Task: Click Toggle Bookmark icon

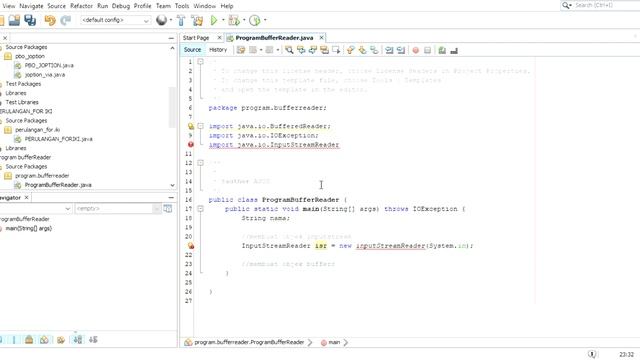Action: point(374,50)
